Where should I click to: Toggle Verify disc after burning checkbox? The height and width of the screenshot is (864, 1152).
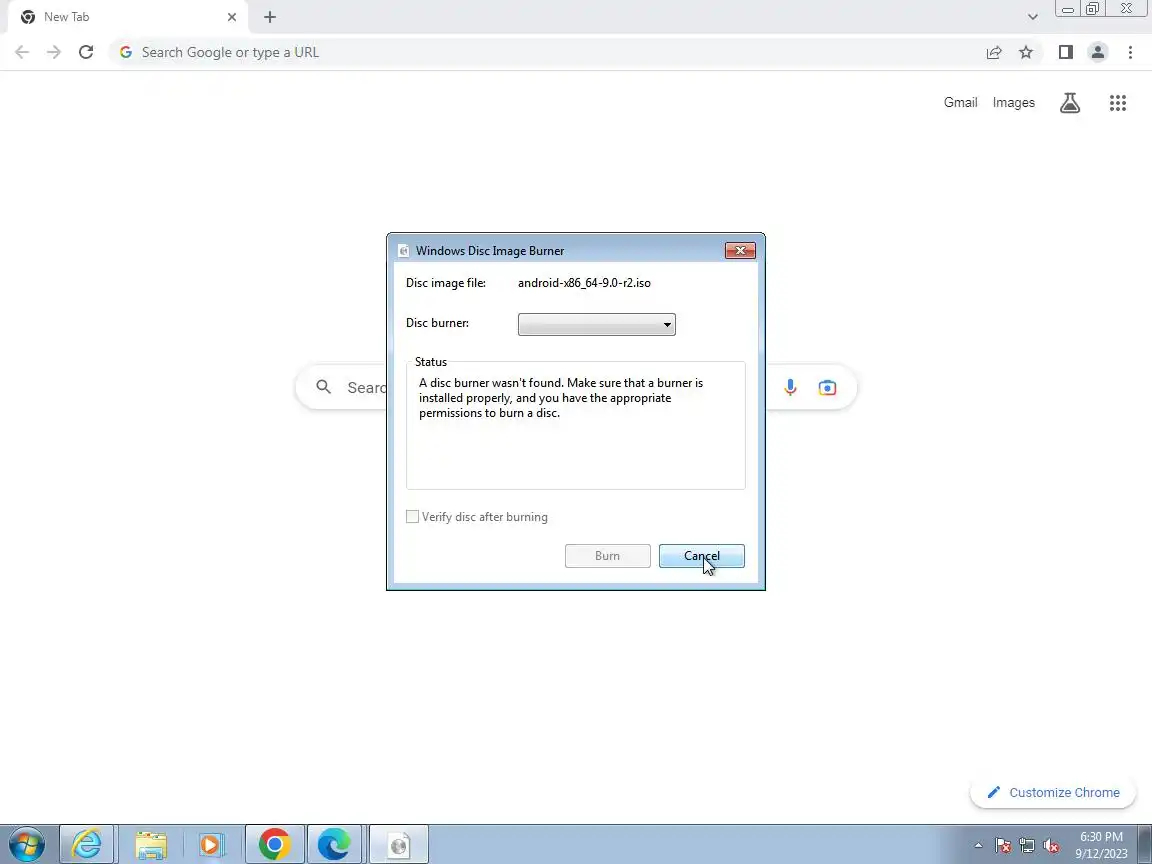coord(412,517)
